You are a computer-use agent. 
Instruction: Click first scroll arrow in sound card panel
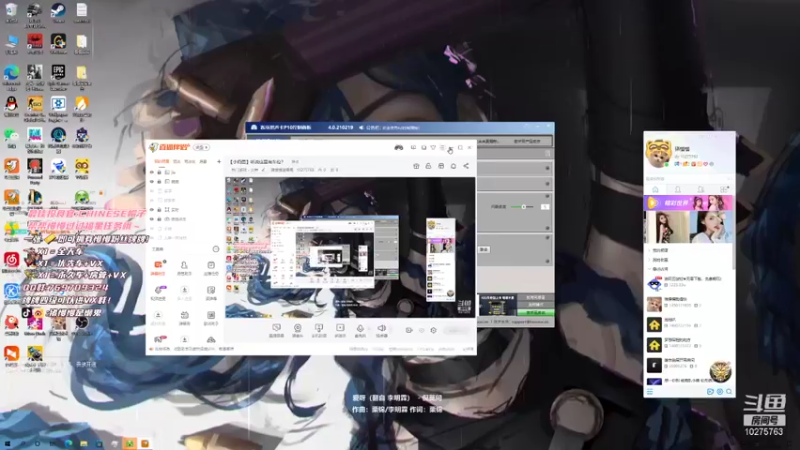pyautogui.click(x=547, y=168)
